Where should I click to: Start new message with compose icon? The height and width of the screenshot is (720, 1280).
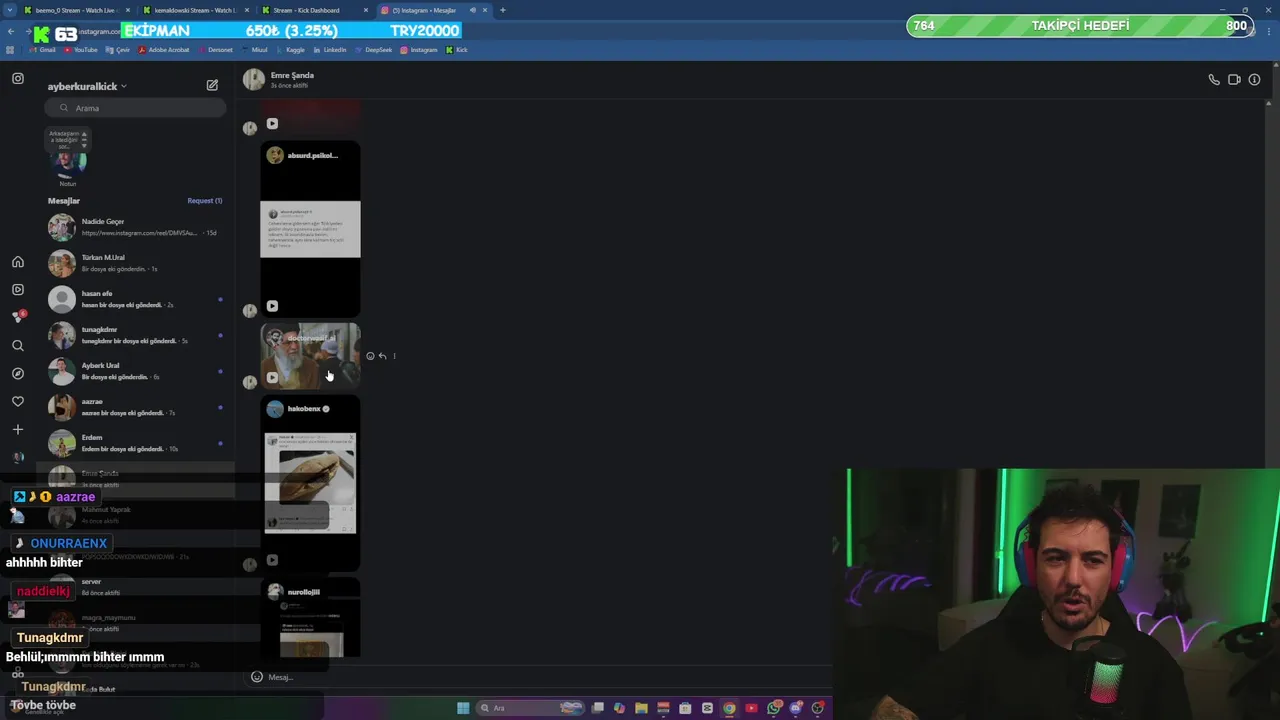point(212,86)
